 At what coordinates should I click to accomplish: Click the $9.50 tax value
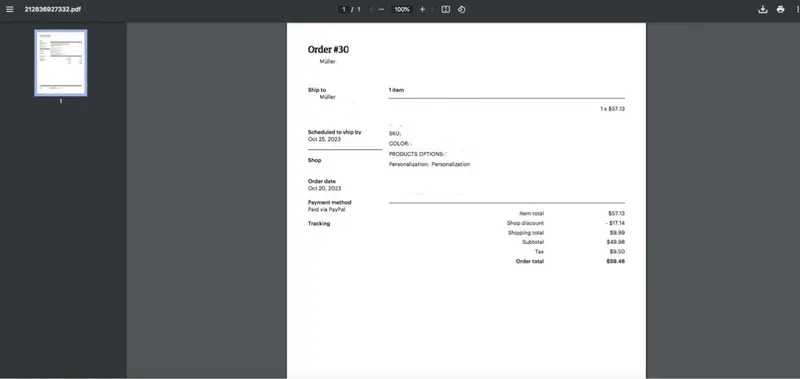click(x=617, y=251)
